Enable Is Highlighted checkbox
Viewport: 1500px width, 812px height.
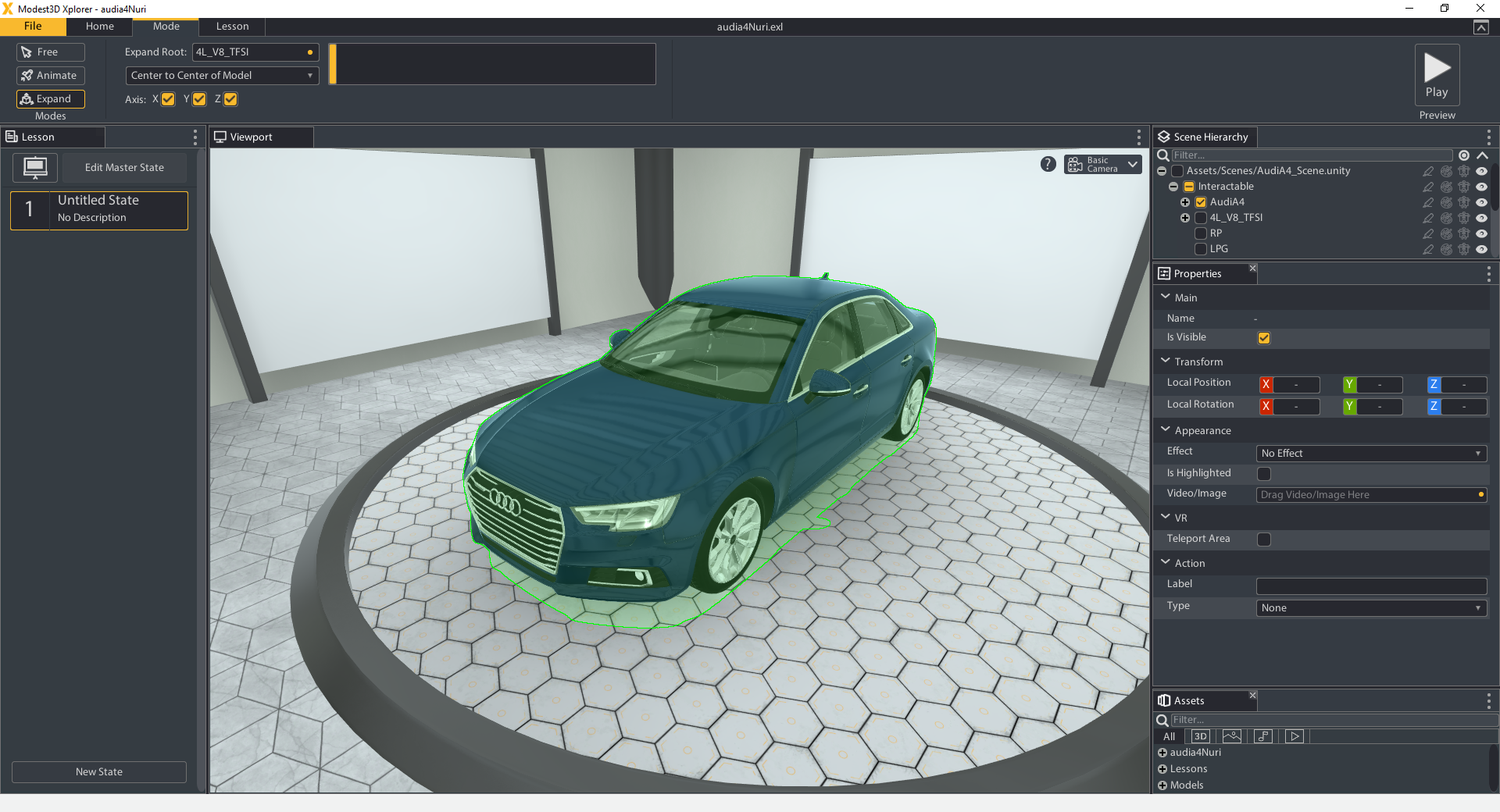click(1264, 474)
